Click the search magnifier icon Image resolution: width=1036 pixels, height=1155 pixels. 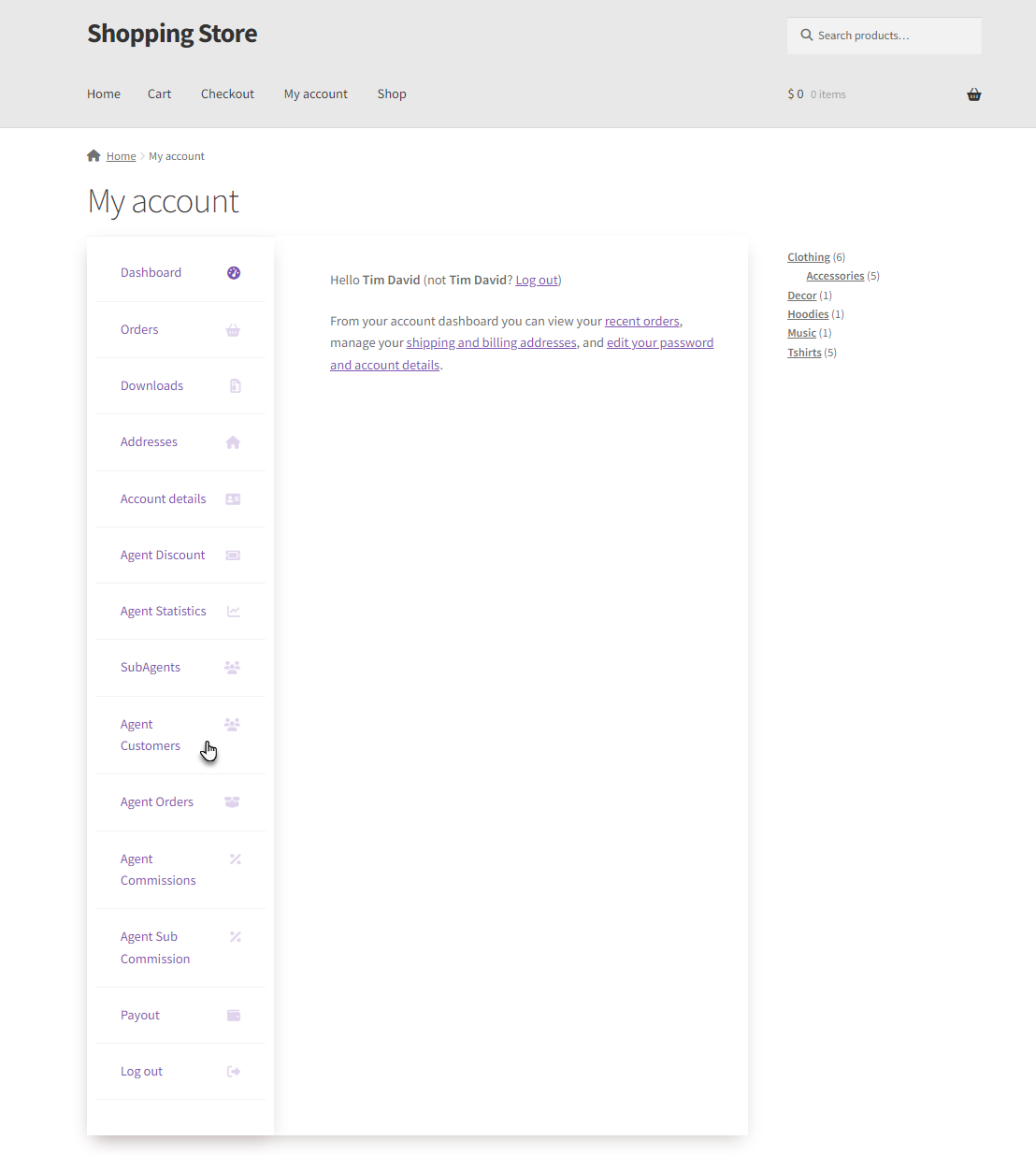(806, 36)
